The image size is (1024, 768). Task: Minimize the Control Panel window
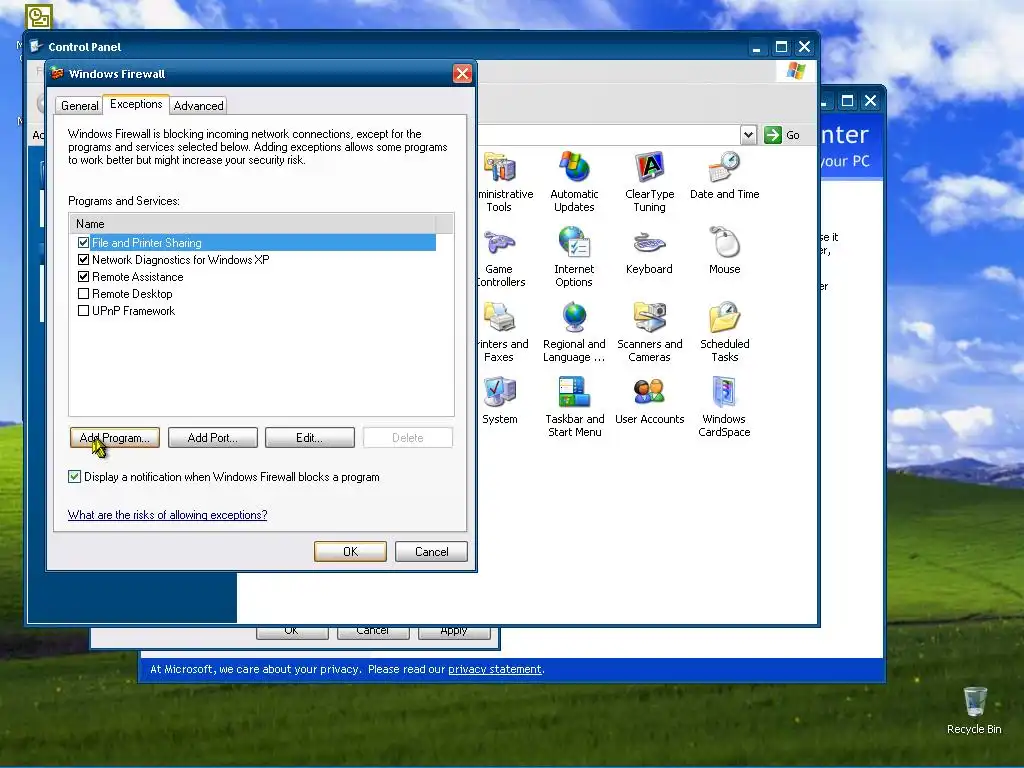pyautogui.click(x=757, y=46)
